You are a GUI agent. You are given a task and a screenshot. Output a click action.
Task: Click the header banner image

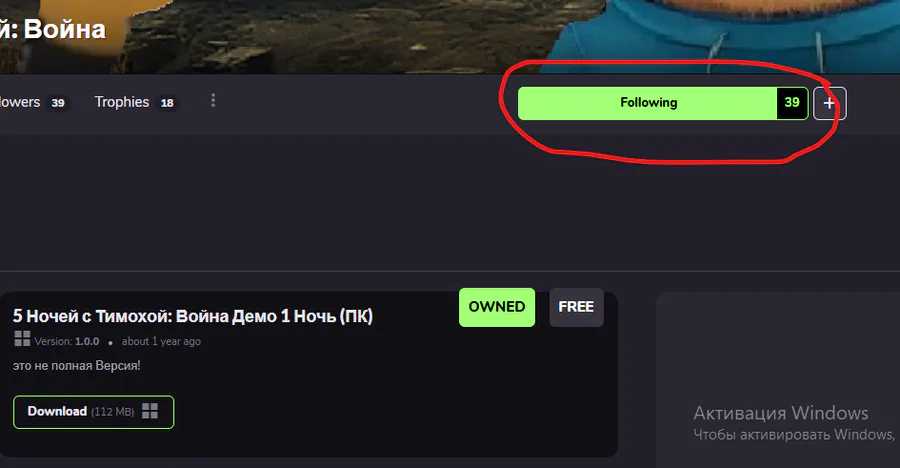tap(450, 36)
